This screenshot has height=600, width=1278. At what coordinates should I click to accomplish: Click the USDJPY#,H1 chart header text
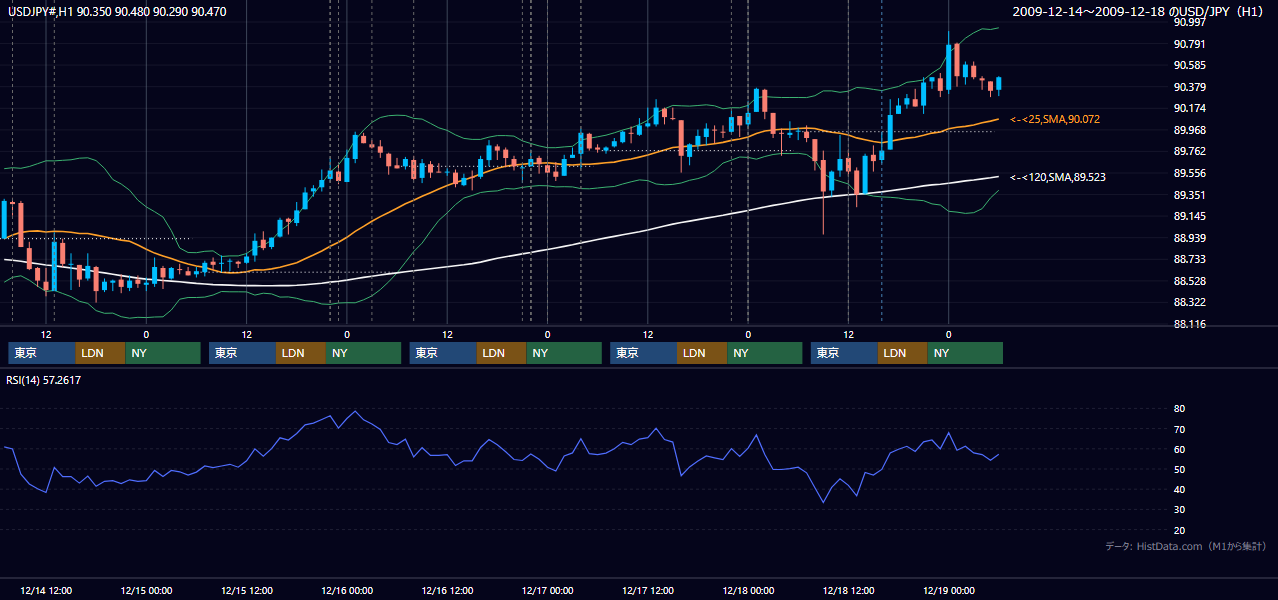coord(115,11)
